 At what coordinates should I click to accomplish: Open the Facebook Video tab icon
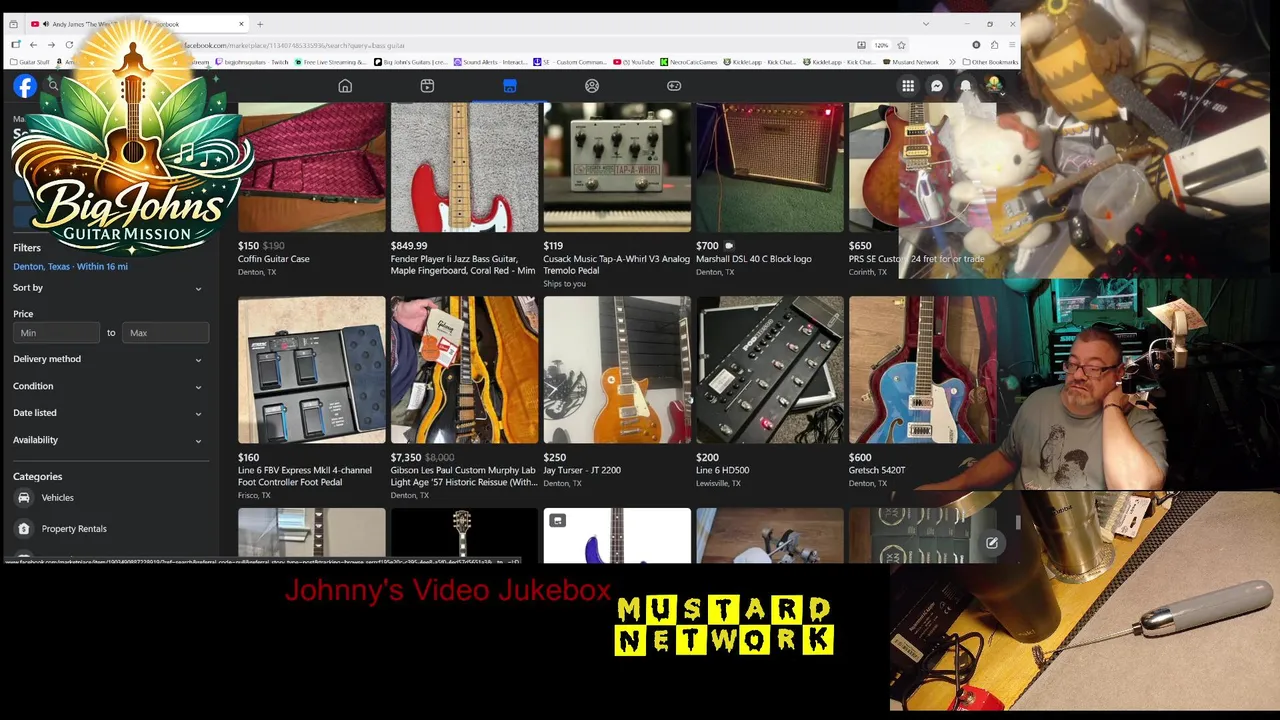427,86
